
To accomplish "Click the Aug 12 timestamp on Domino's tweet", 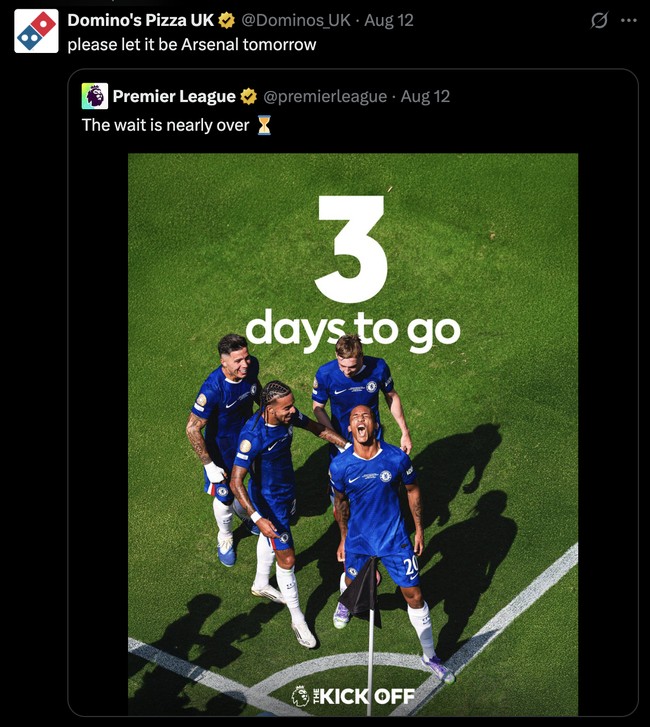I will pyautogui.click(x=389, y=20).
